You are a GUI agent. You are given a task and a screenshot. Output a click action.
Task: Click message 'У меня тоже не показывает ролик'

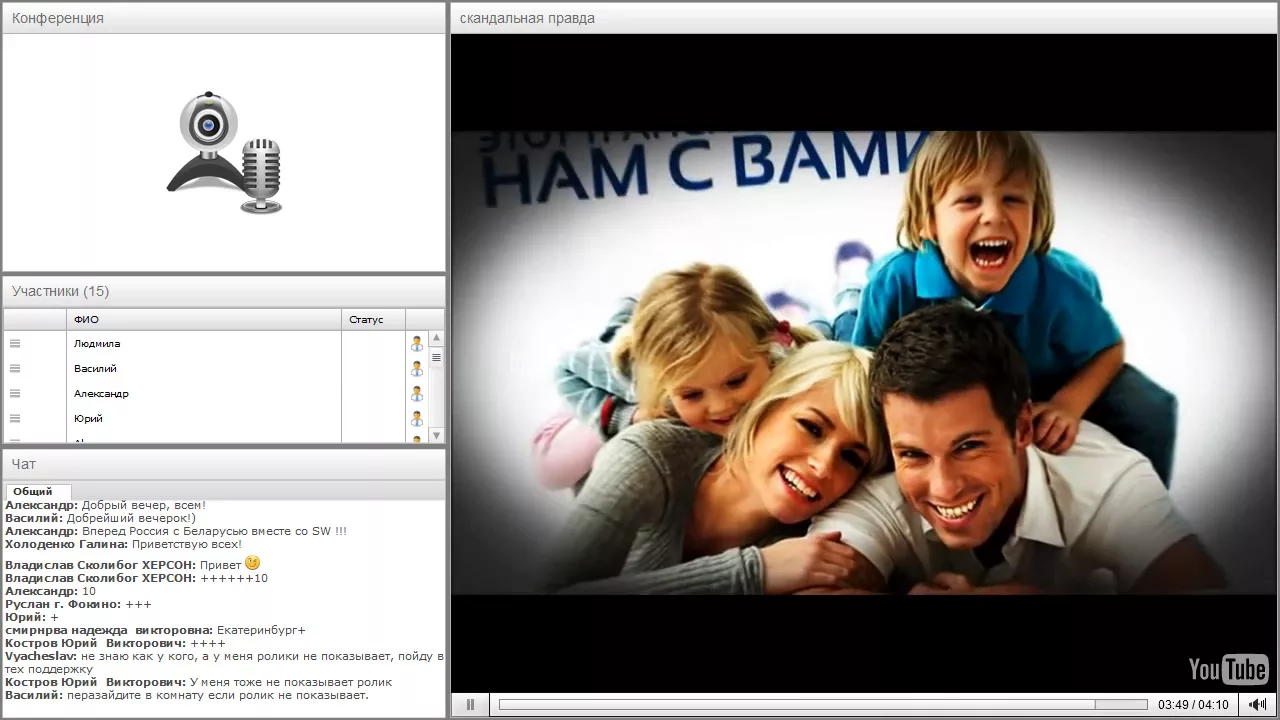(290, 682)
